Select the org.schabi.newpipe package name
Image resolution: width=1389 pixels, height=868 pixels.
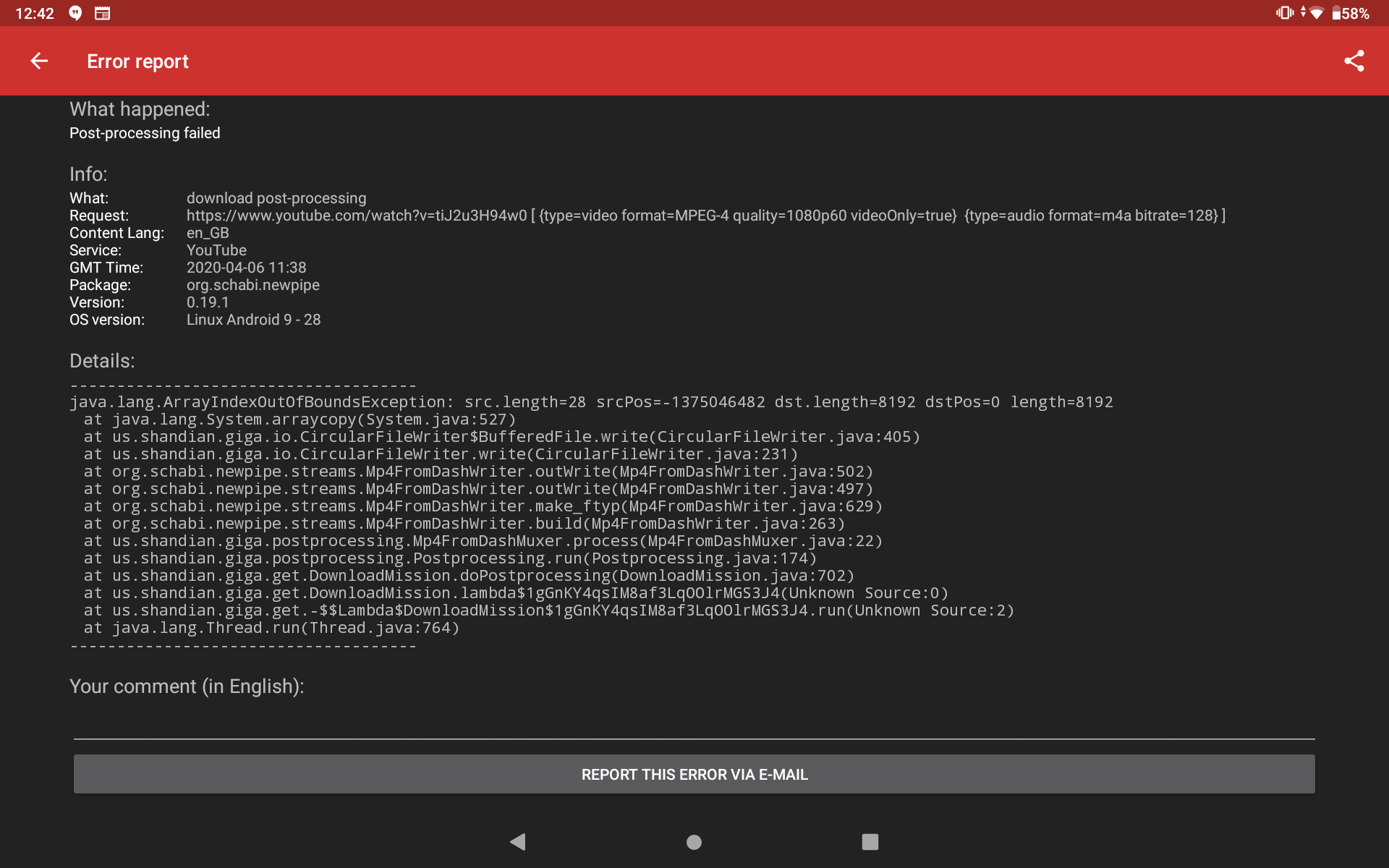tap(253, 284)
